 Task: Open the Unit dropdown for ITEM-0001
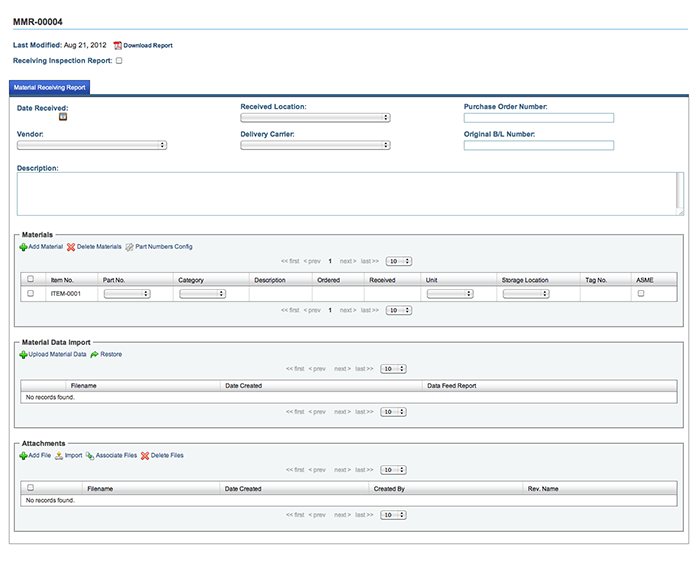click(x=450, y=294)
